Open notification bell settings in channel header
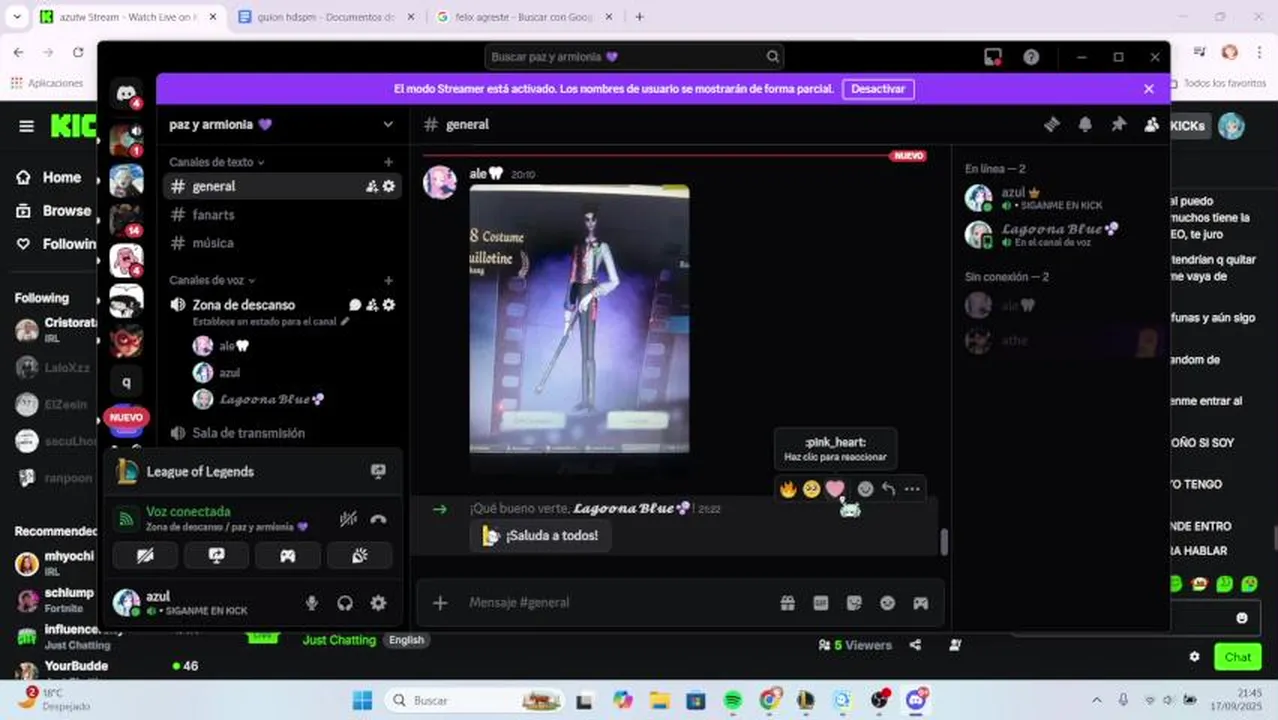 [1085, 124]
